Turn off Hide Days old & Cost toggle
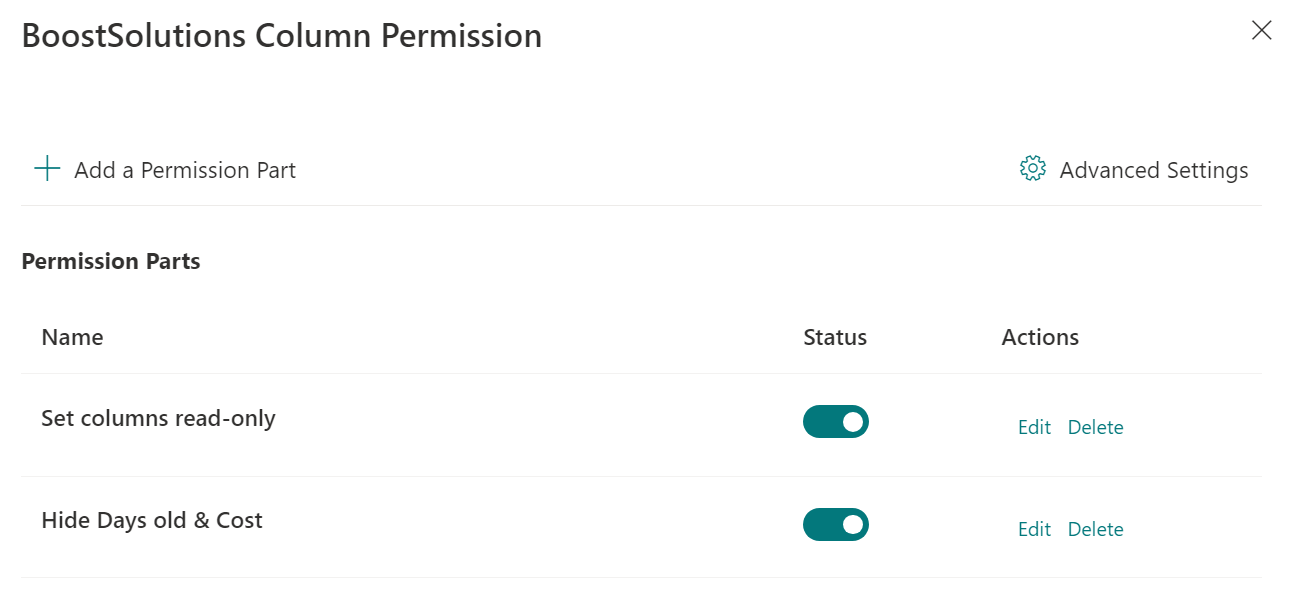Image resolution: width=1293 pixels, height=594 pixels. tap(836, 524)
